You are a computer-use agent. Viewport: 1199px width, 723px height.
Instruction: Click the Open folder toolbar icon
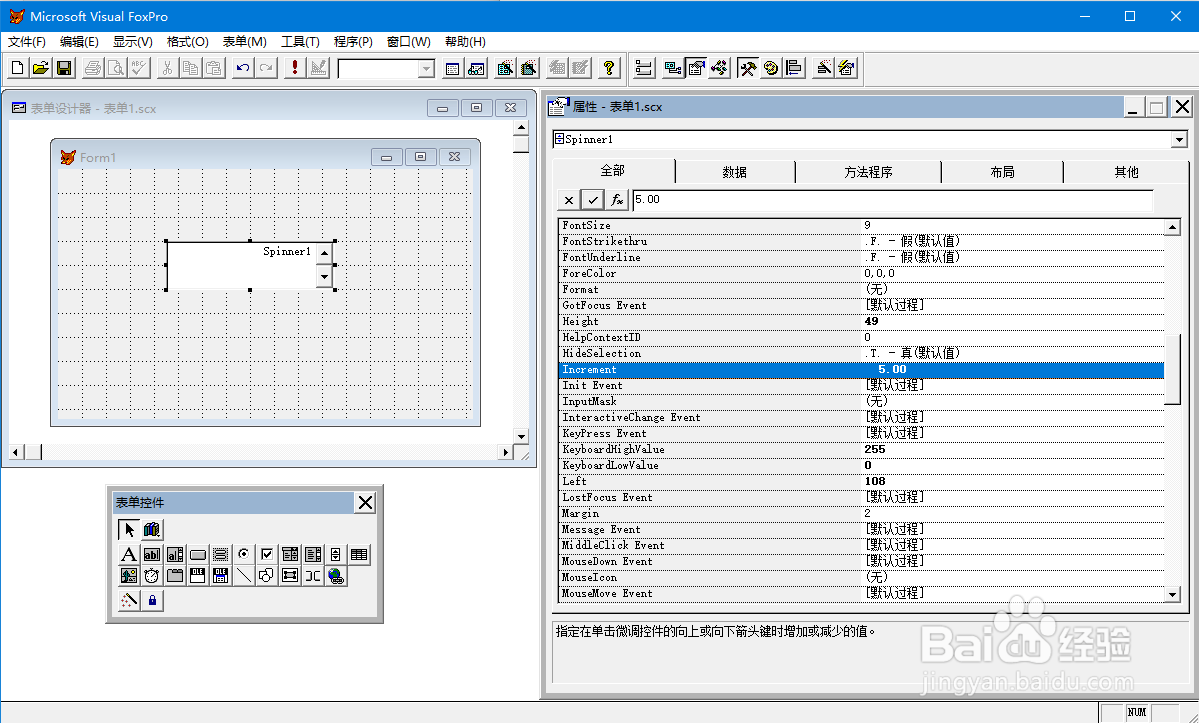coord(41,68)
